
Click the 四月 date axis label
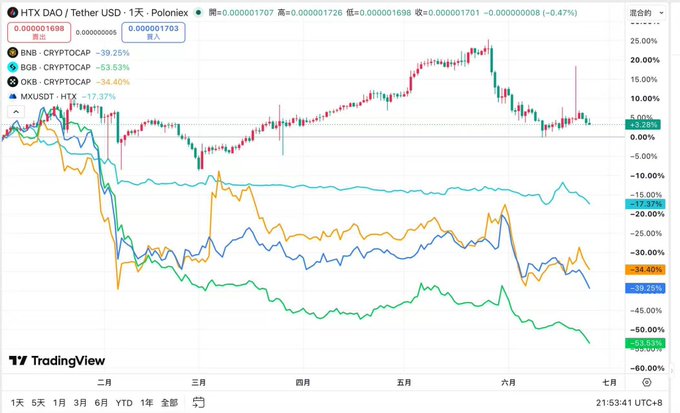[x=303, y=382]
